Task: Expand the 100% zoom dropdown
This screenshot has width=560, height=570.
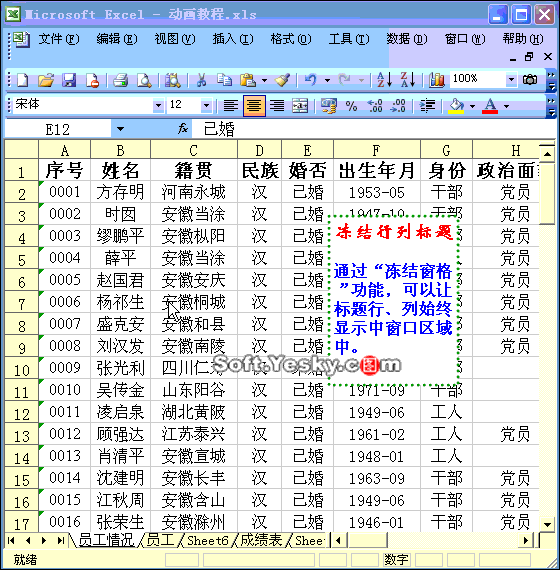Action: tap(511, 79)
